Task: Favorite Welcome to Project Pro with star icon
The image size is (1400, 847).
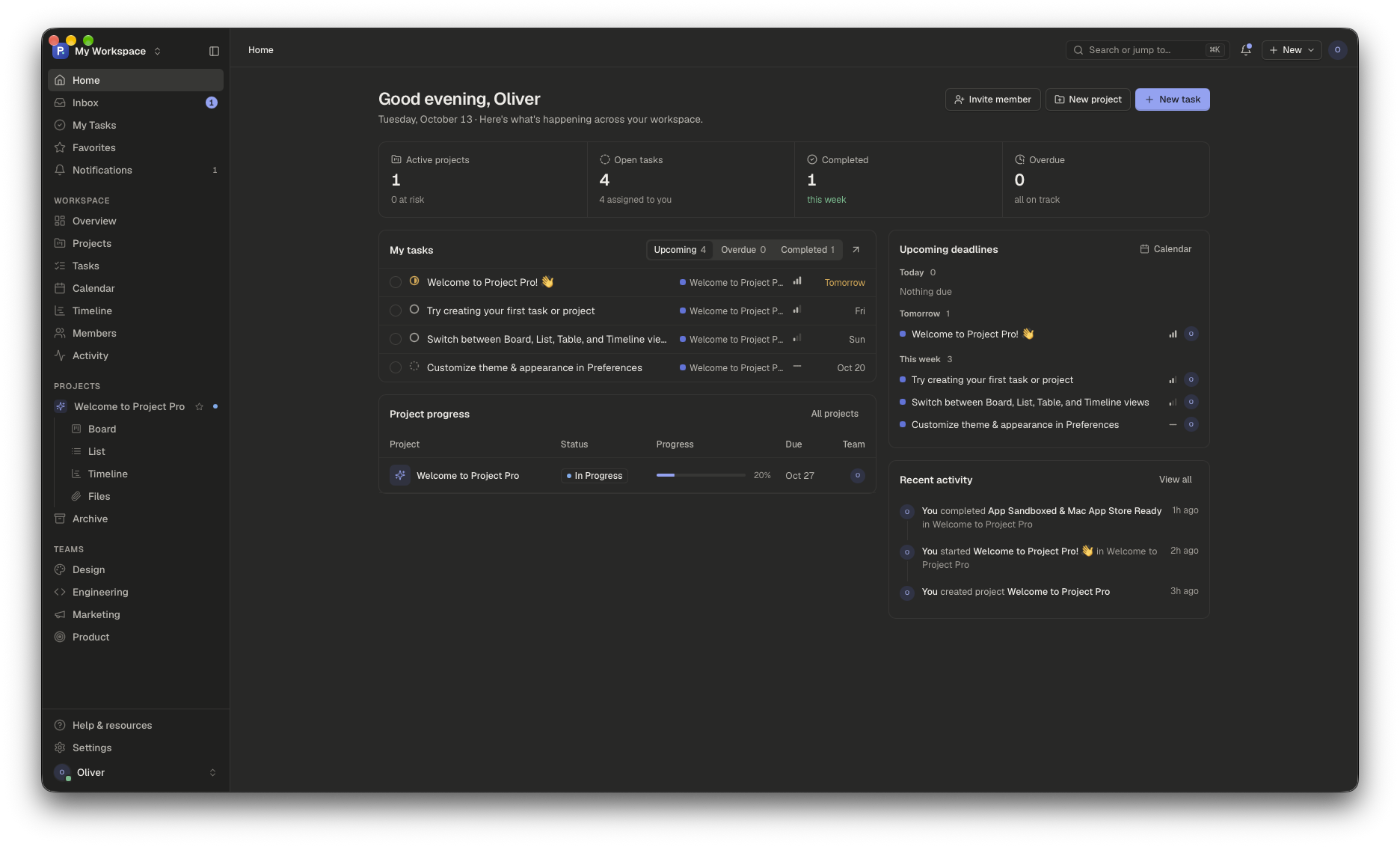Action: [x=199, y=406]
